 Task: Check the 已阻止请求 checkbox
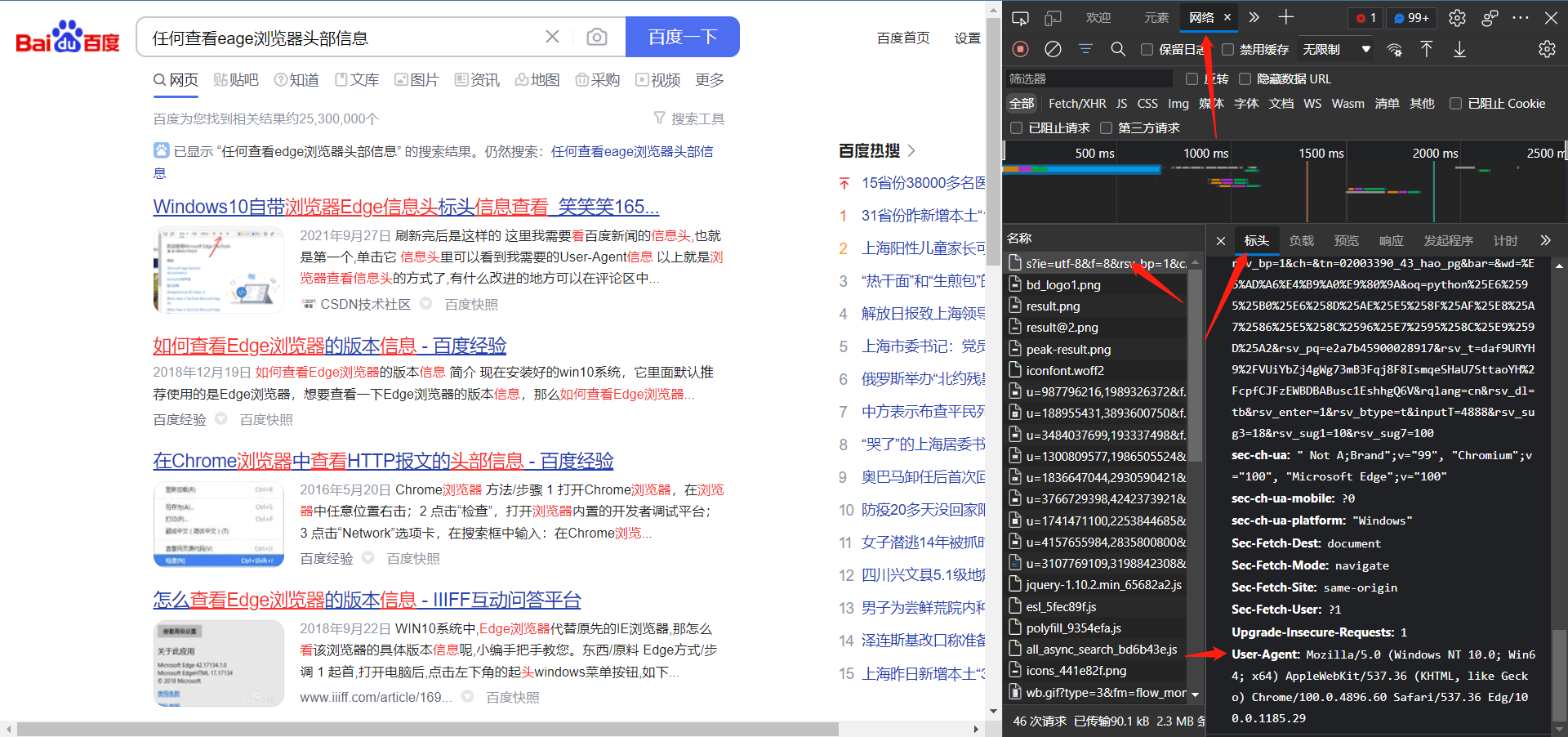click(x=1017, y=128)
